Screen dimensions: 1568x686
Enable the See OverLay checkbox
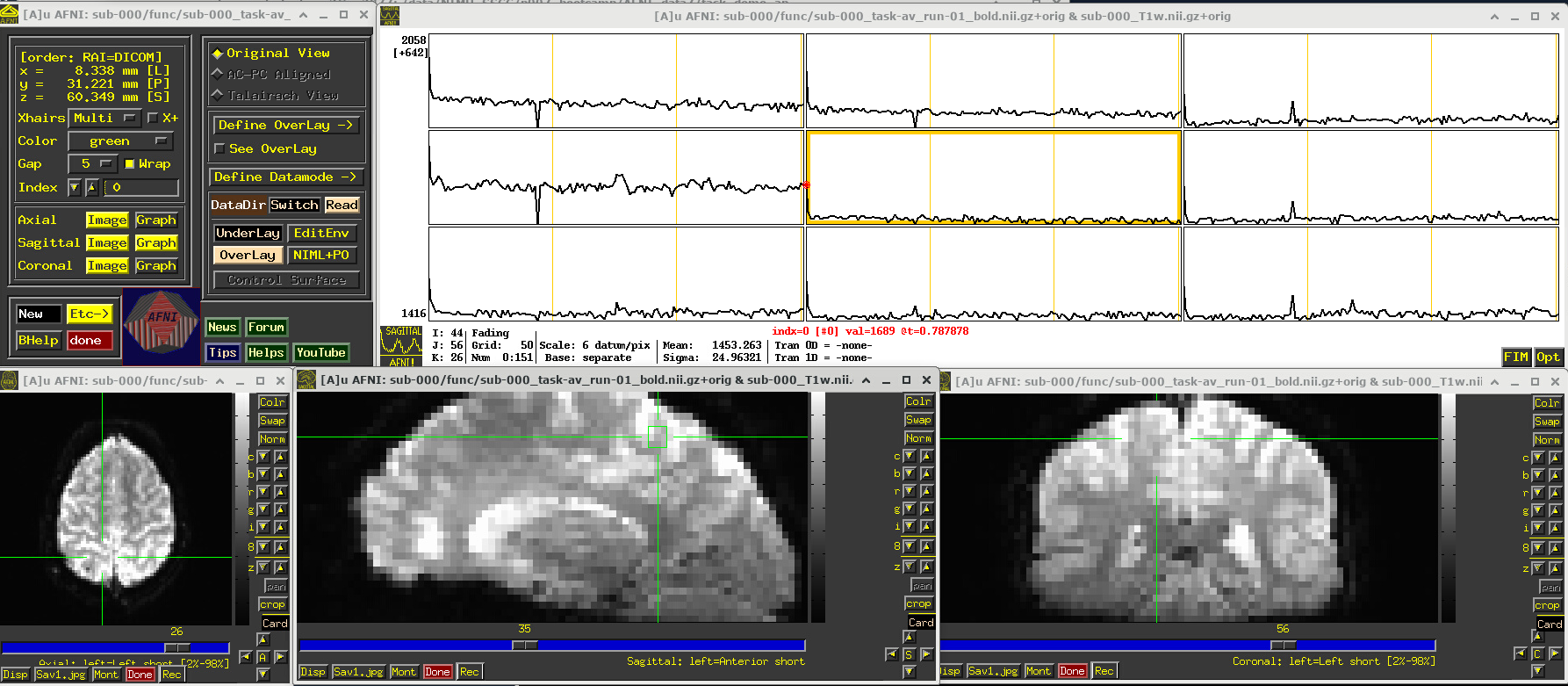click(x=220, y=149)
